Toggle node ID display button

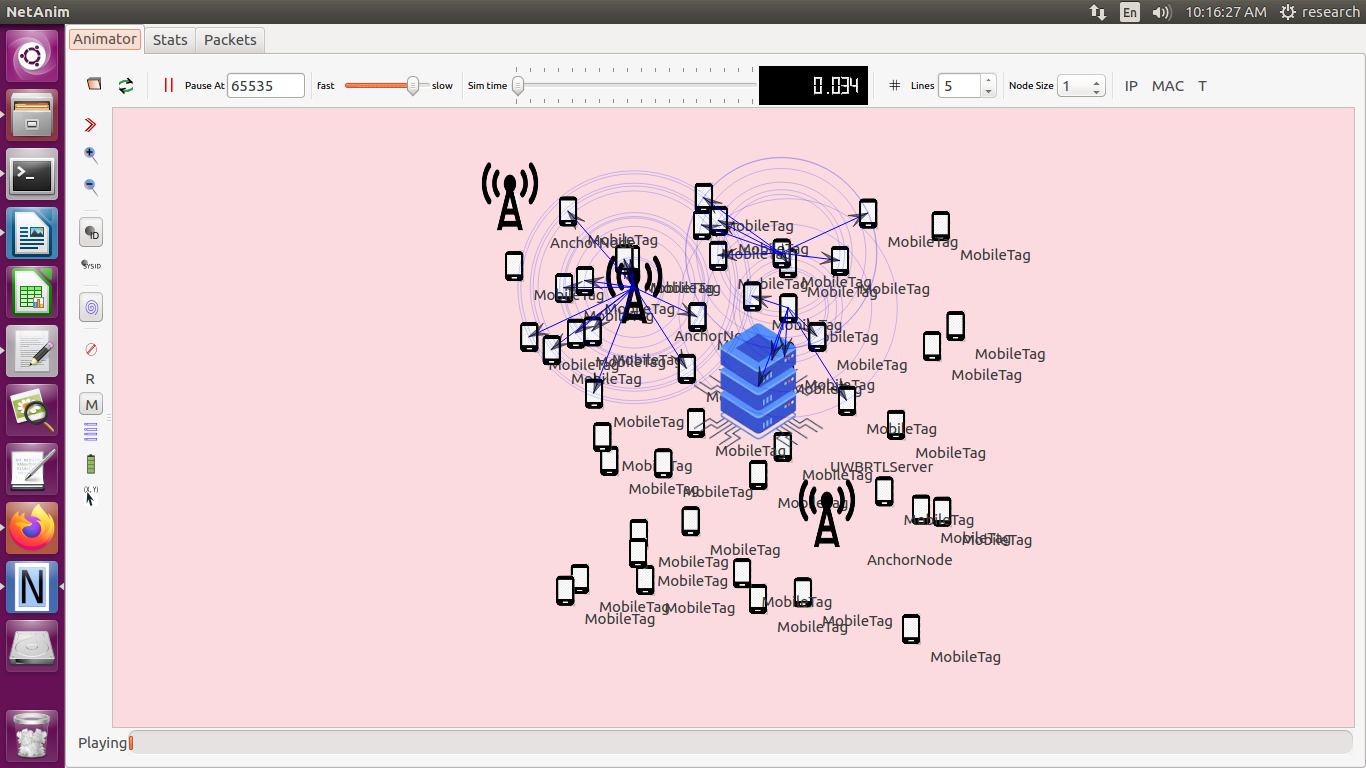pos(91,233)
